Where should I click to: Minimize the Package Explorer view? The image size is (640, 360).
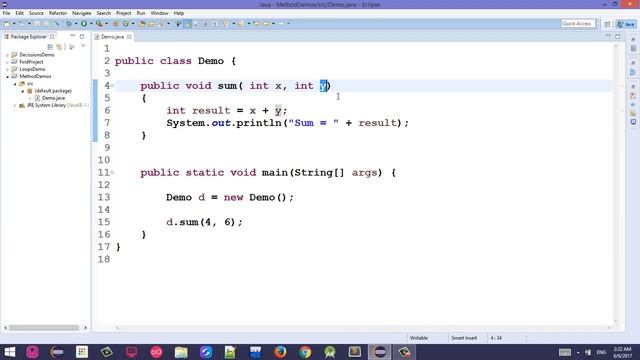click(x=73, y=36)
